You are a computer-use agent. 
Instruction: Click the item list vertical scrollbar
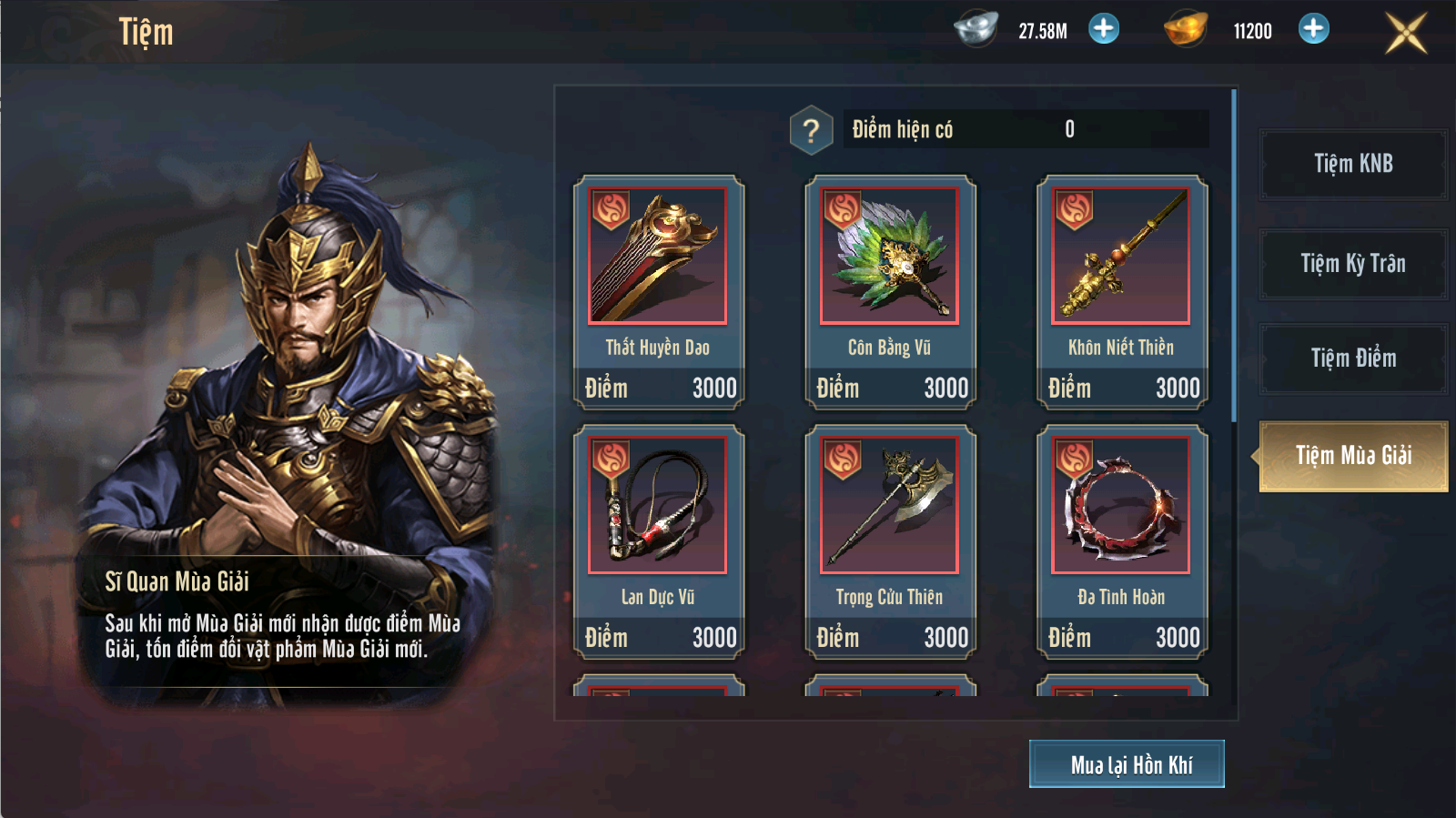[x=1234, y=256]
